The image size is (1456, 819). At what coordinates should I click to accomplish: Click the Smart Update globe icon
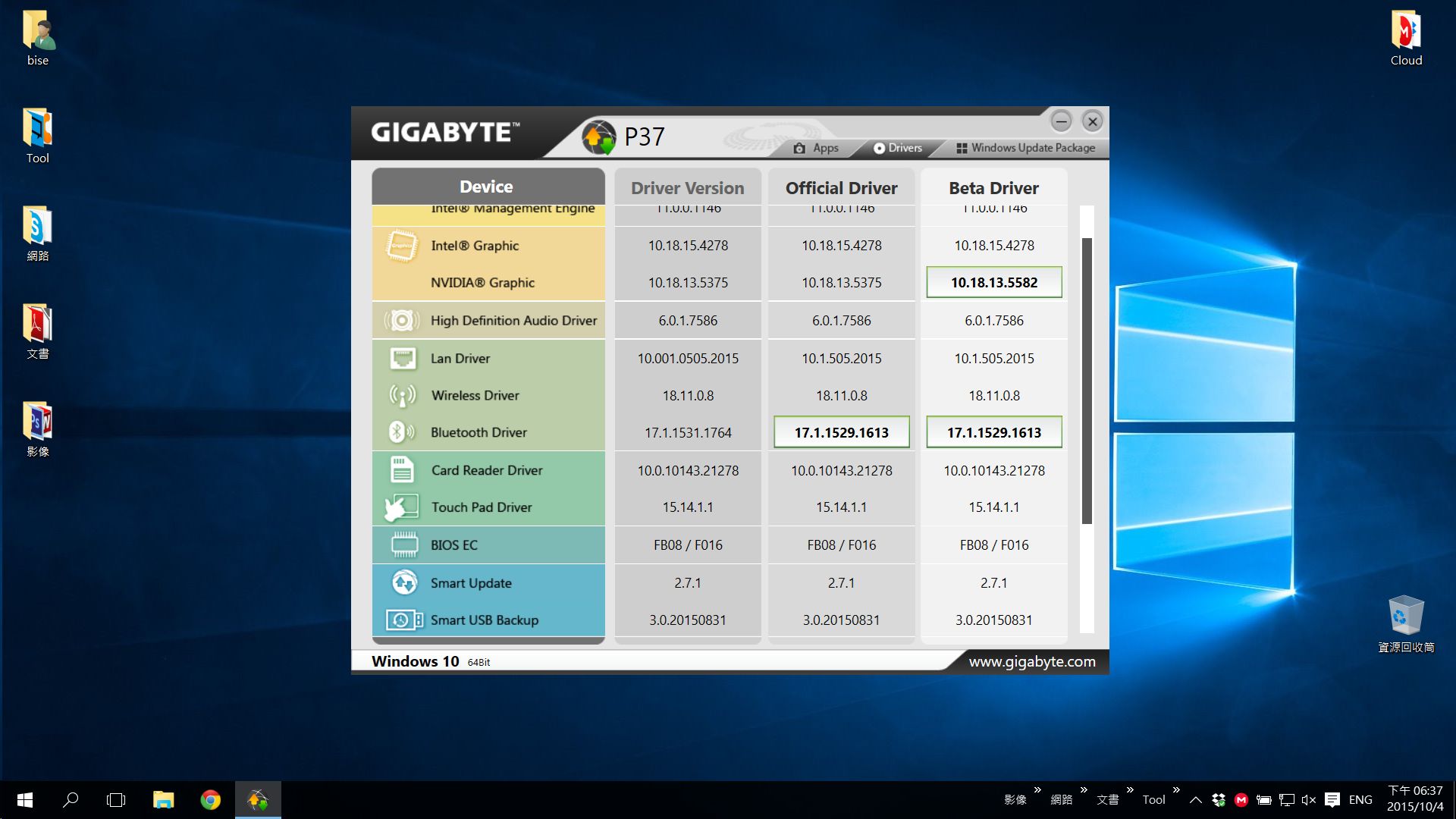(x=404, y=582)
